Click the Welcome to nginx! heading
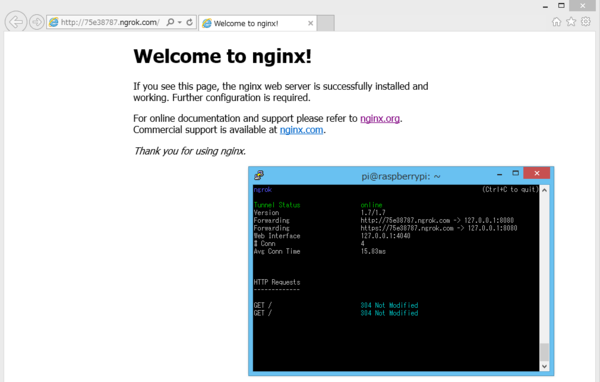 pos(222,56)
